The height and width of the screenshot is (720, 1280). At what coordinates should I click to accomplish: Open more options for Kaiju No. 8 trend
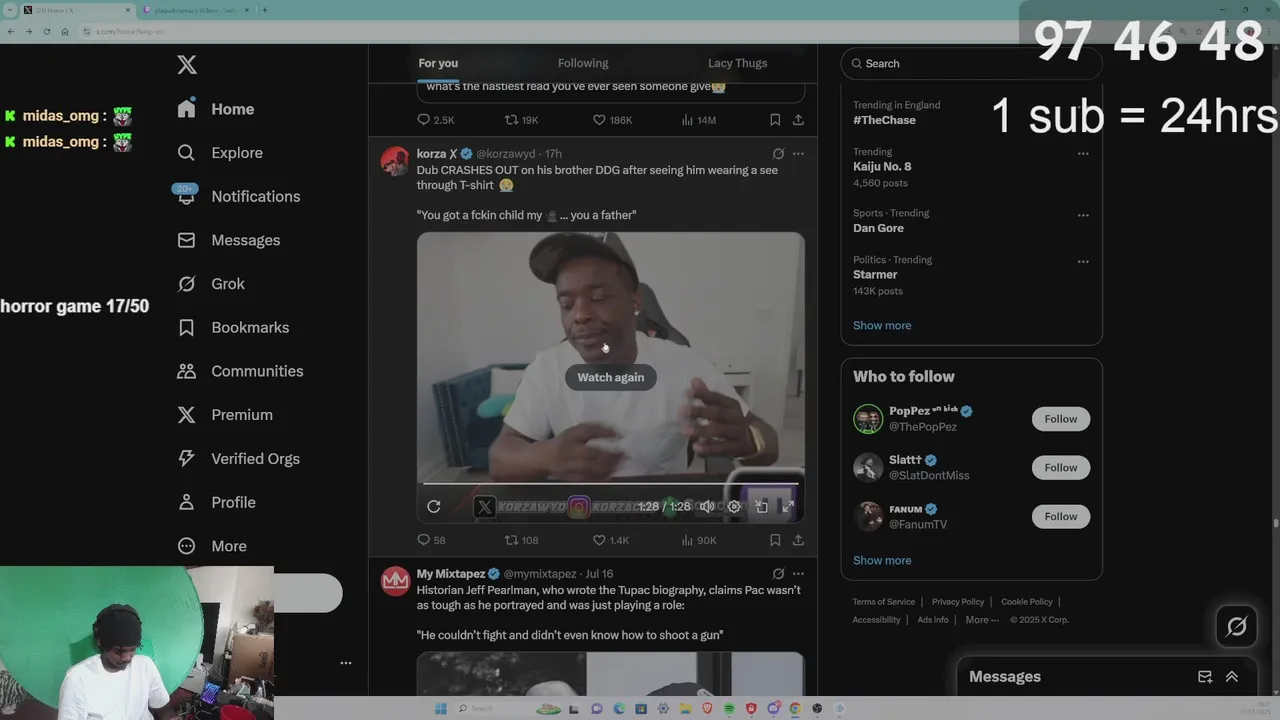pyautogui.click(x=1083, y=154)
